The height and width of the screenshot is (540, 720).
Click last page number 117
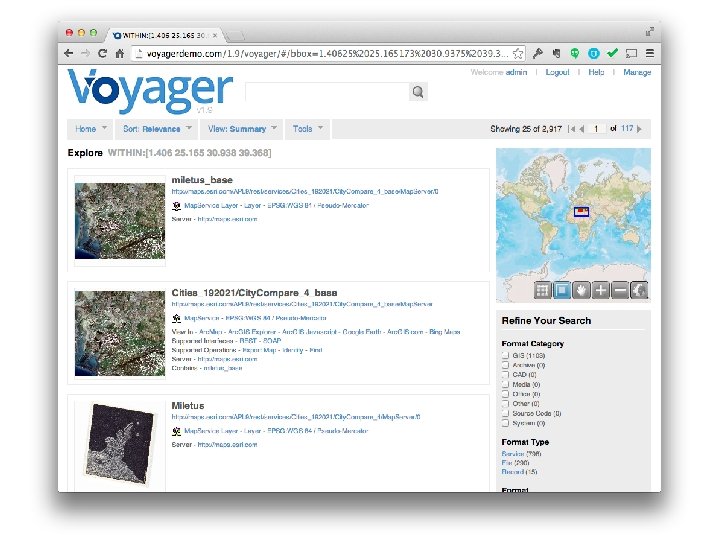point(627,129)
